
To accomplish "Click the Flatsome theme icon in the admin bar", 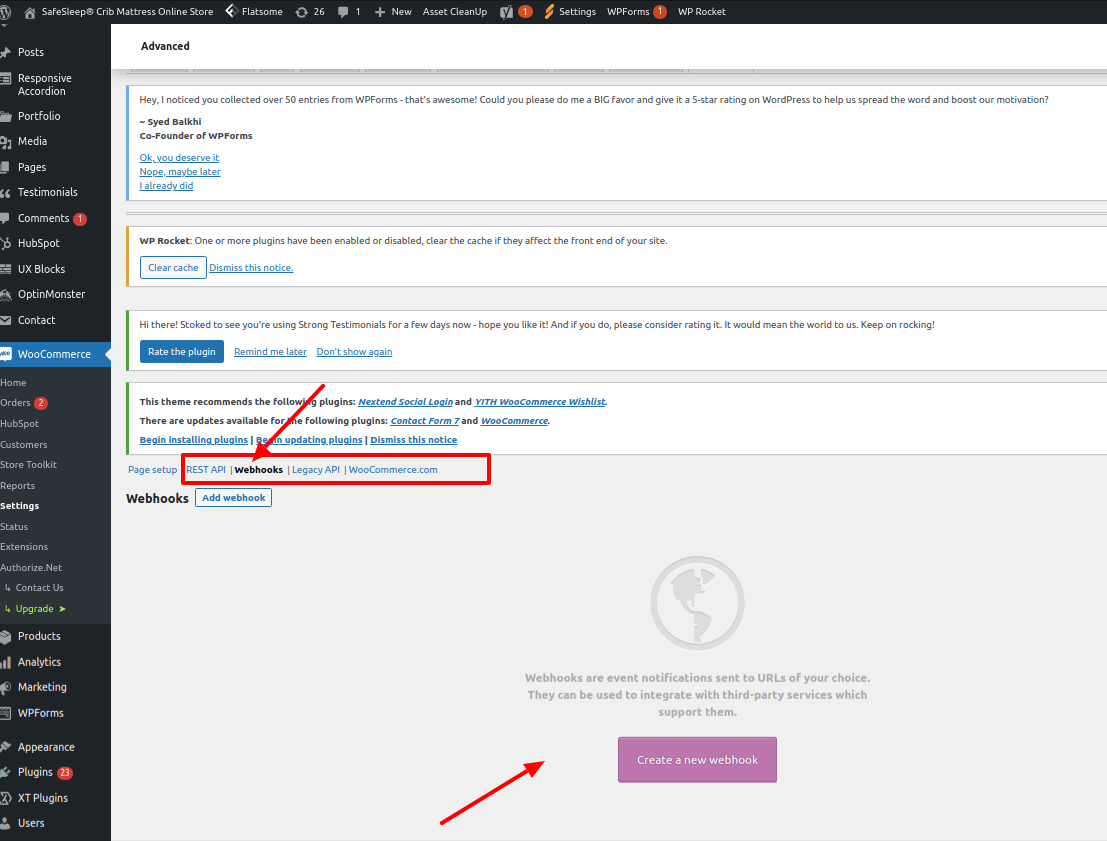I will (x=232, y=11).
